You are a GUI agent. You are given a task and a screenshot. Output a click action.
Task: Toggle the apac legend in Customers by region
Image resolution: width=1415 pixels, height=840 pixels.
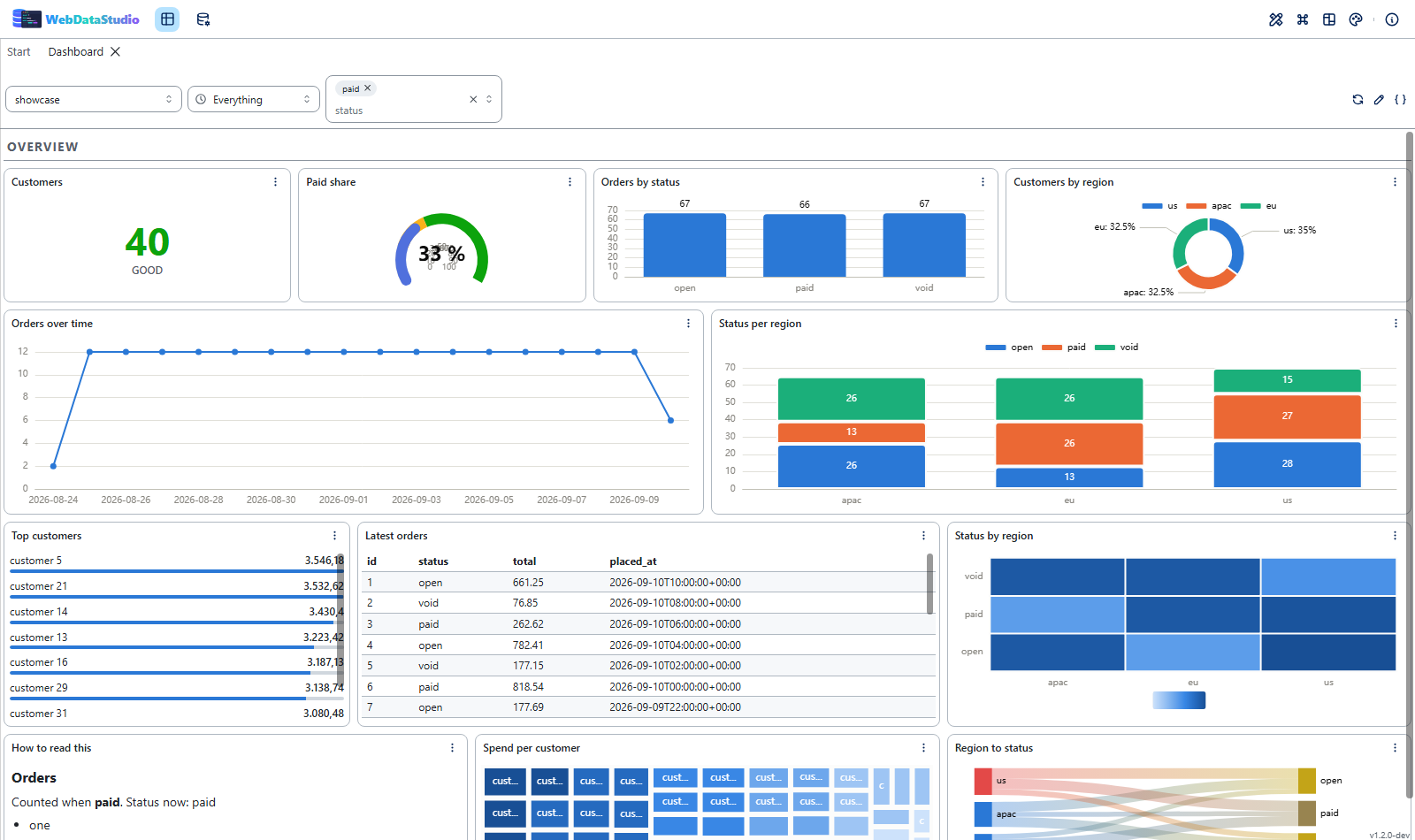[x=1208, y=206]
